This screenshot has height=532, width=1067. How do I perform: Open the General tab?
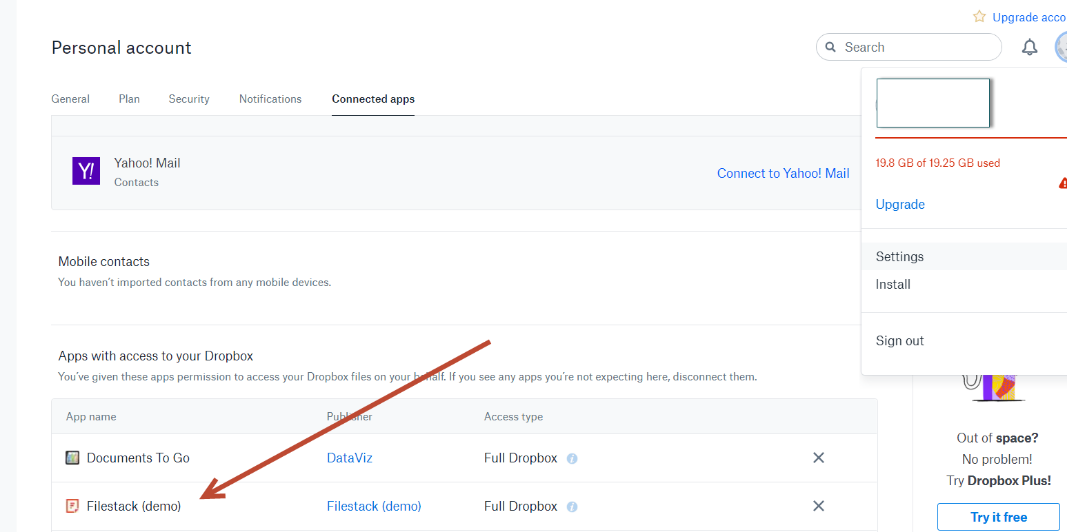pos(70,99)
